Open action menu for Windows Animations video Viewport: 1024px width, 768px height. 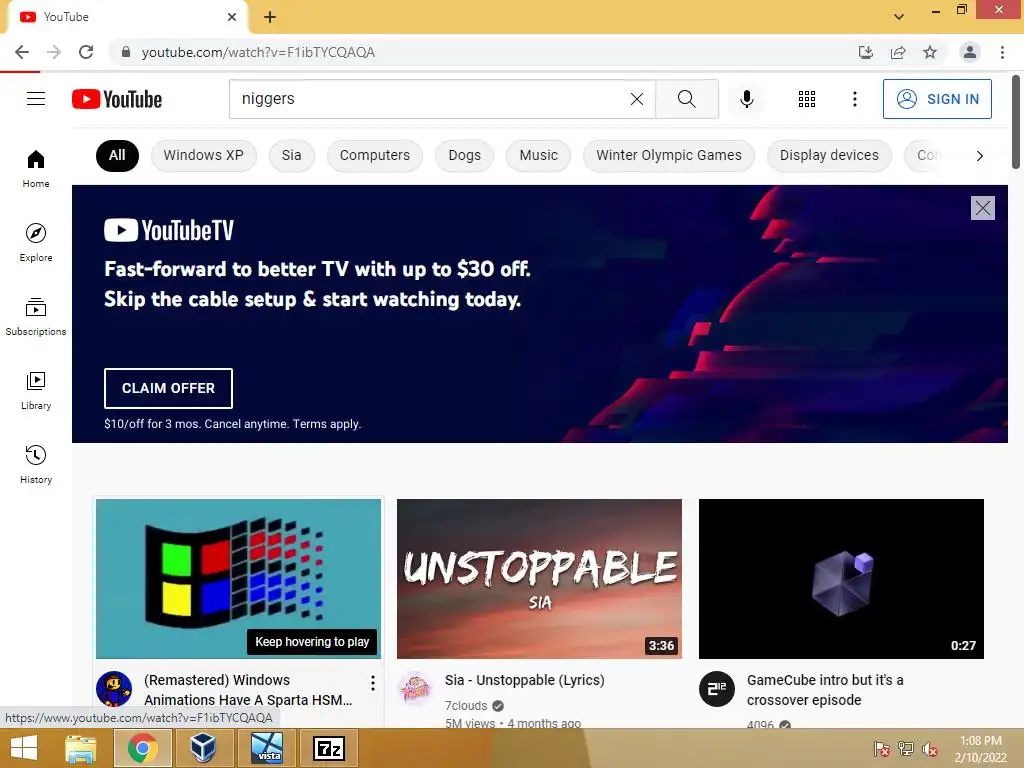[372, 683]
